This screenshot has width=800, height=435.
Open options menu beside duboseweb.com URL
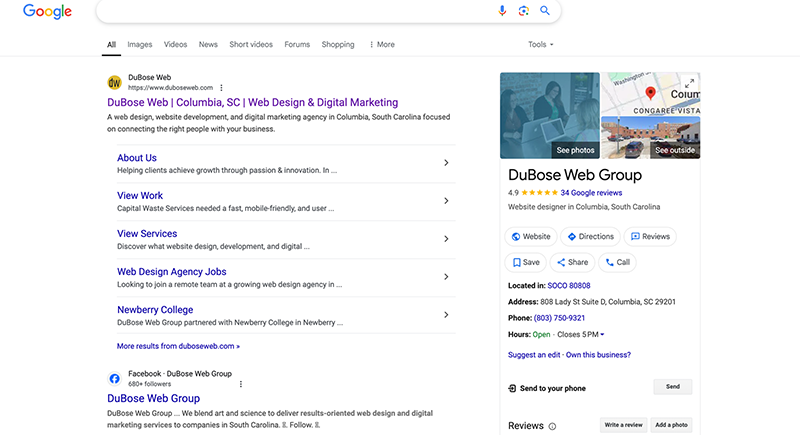click(x=221, y=88)
